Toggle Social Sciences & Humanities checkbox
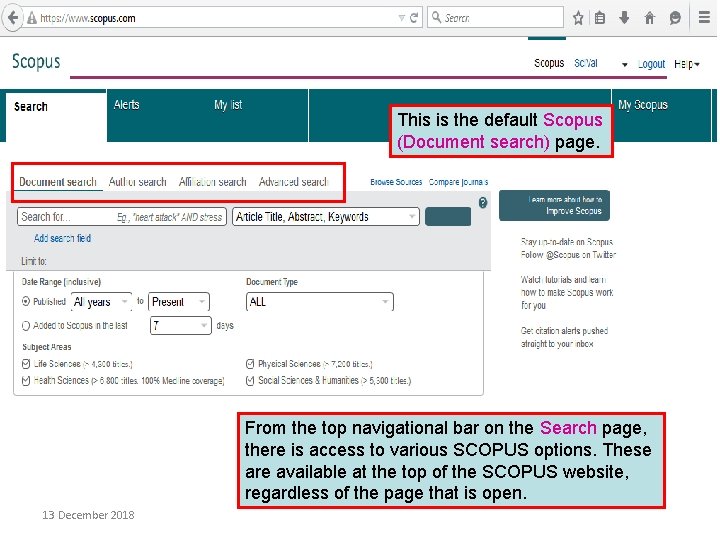The height and width of the screenshot is (540, 720). pos(250,381)
